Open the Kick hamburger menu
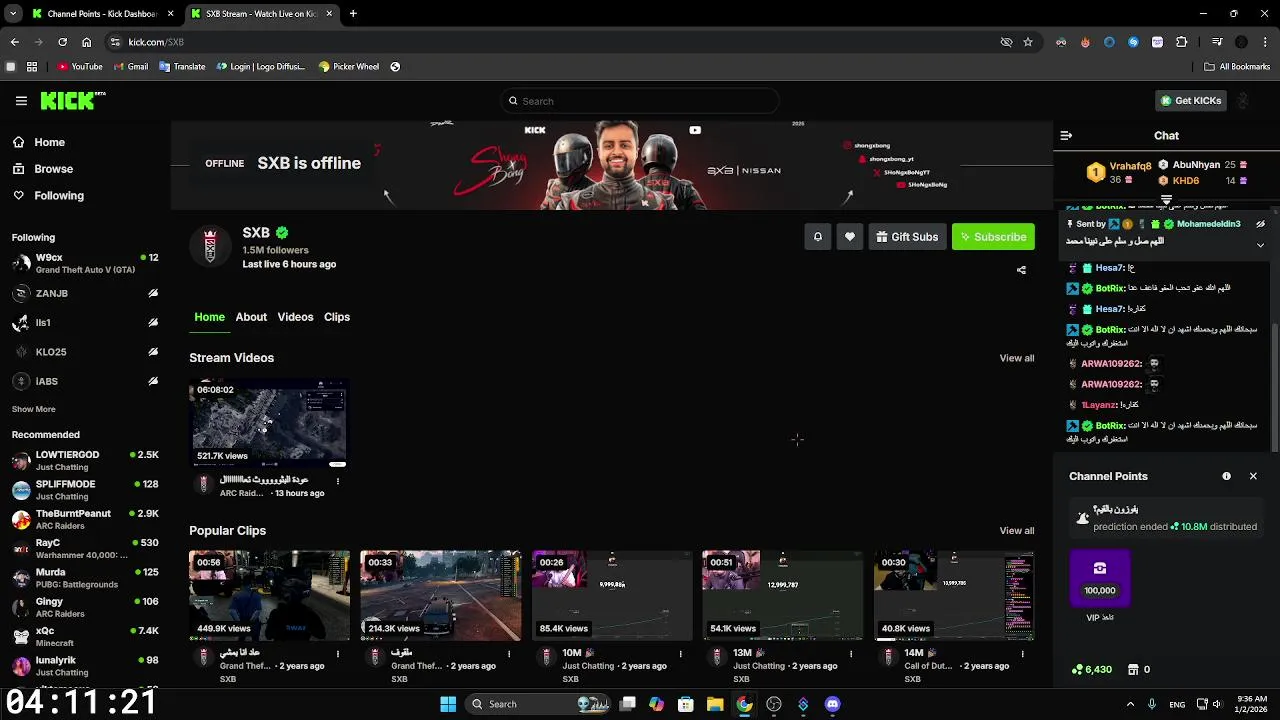The height and width of the screenshot is (720, 1280). pyautogui.click(x=21, y=101)
